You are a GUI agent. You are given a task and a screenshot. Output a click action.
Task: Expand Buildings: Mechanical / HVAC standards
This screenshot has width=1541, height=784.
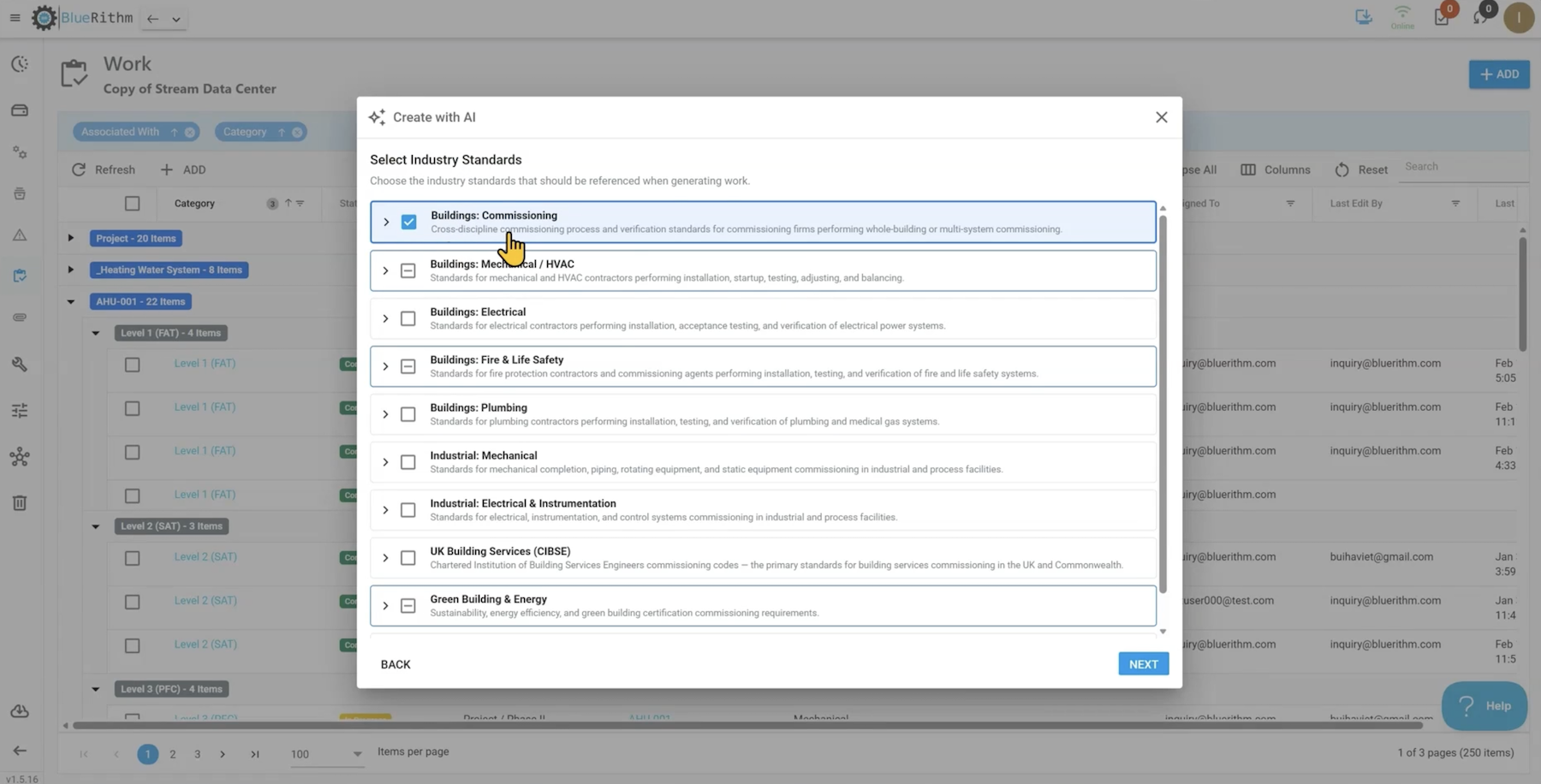pyautogui.click(x=385, y=271)
